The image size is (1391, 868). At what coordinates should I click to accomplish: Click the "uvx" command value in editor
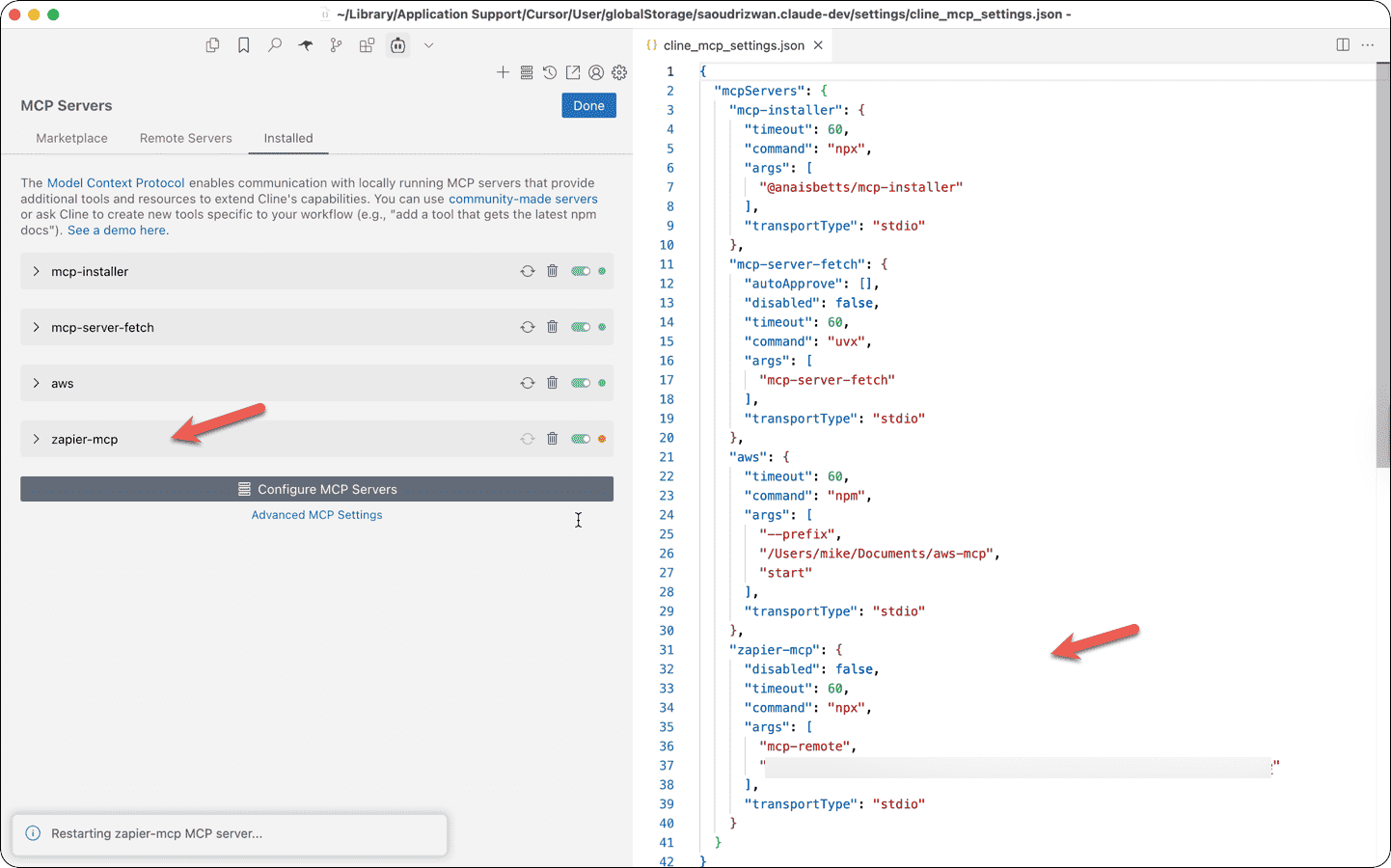(x=848, y=341)
